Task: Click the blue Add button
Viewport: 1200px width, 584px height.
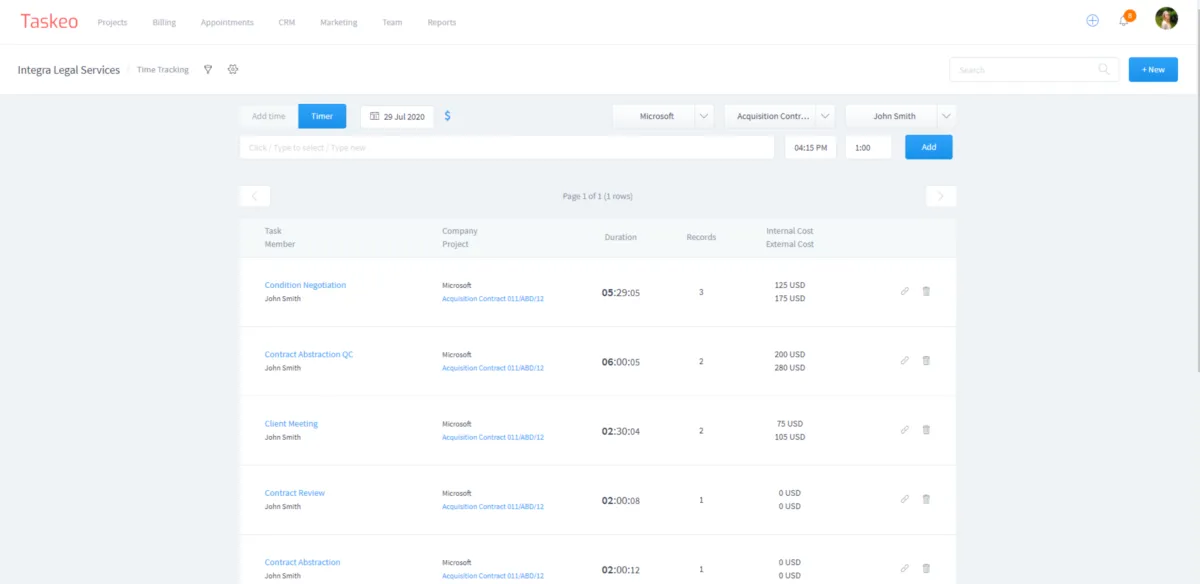Action: 928,147
